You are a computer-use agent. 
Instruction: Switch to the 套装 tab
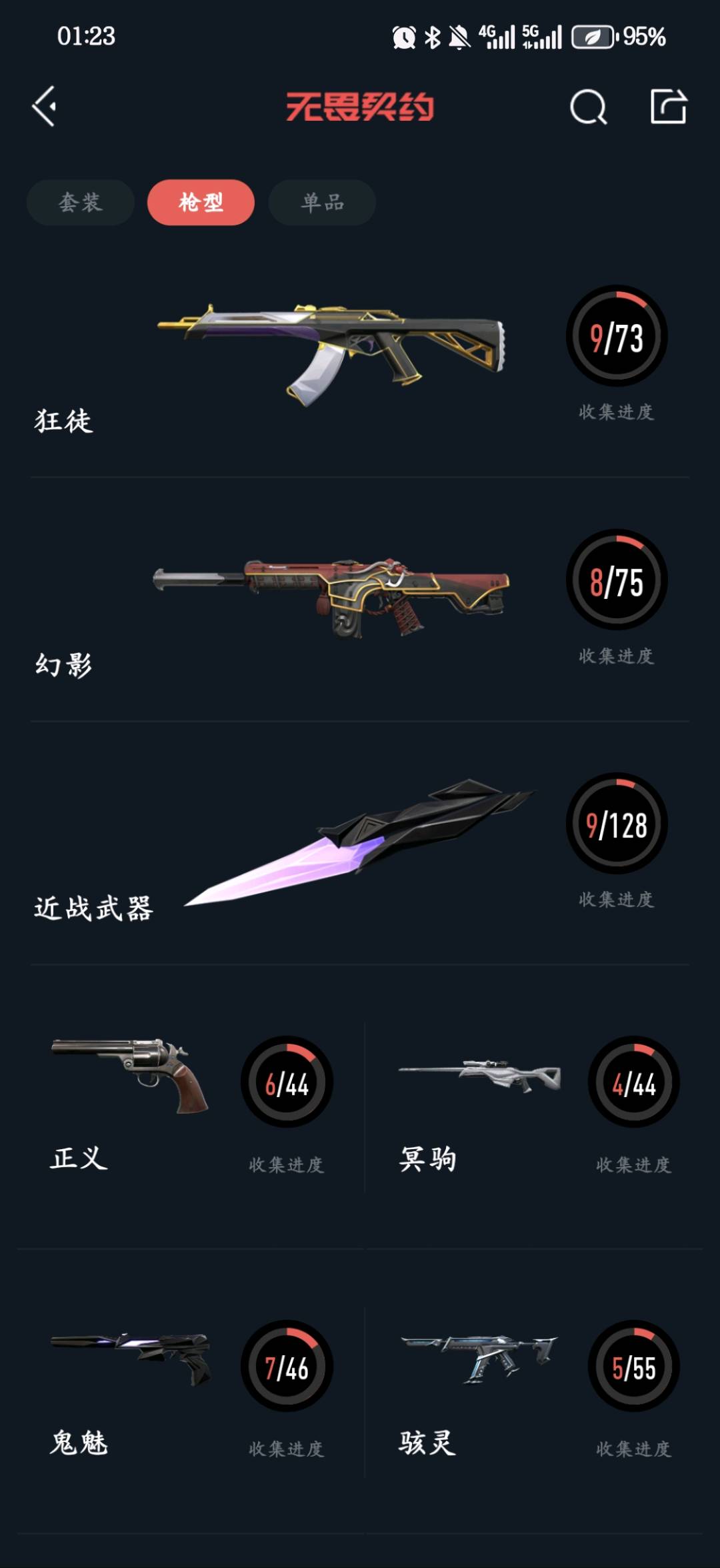coord(81,202)
